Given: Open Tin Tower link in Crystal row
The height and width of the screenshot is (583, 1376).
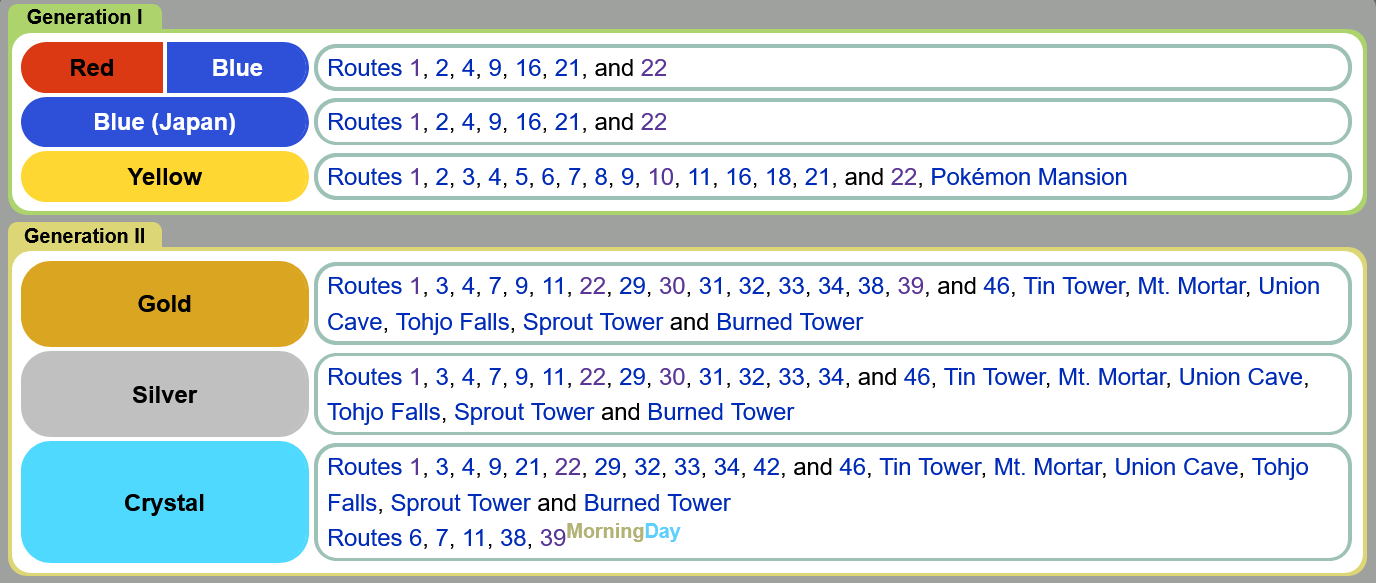Looking at the screenshot, I should click(931, 467).
